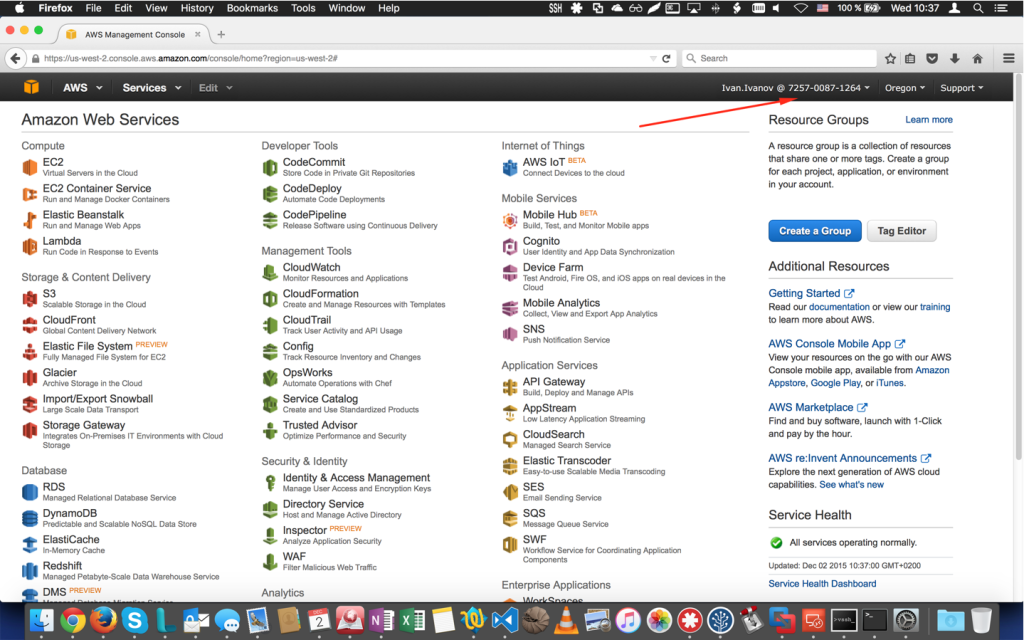
Task: Open the Trash in the Dock
Action: click(x=981, y=620)
